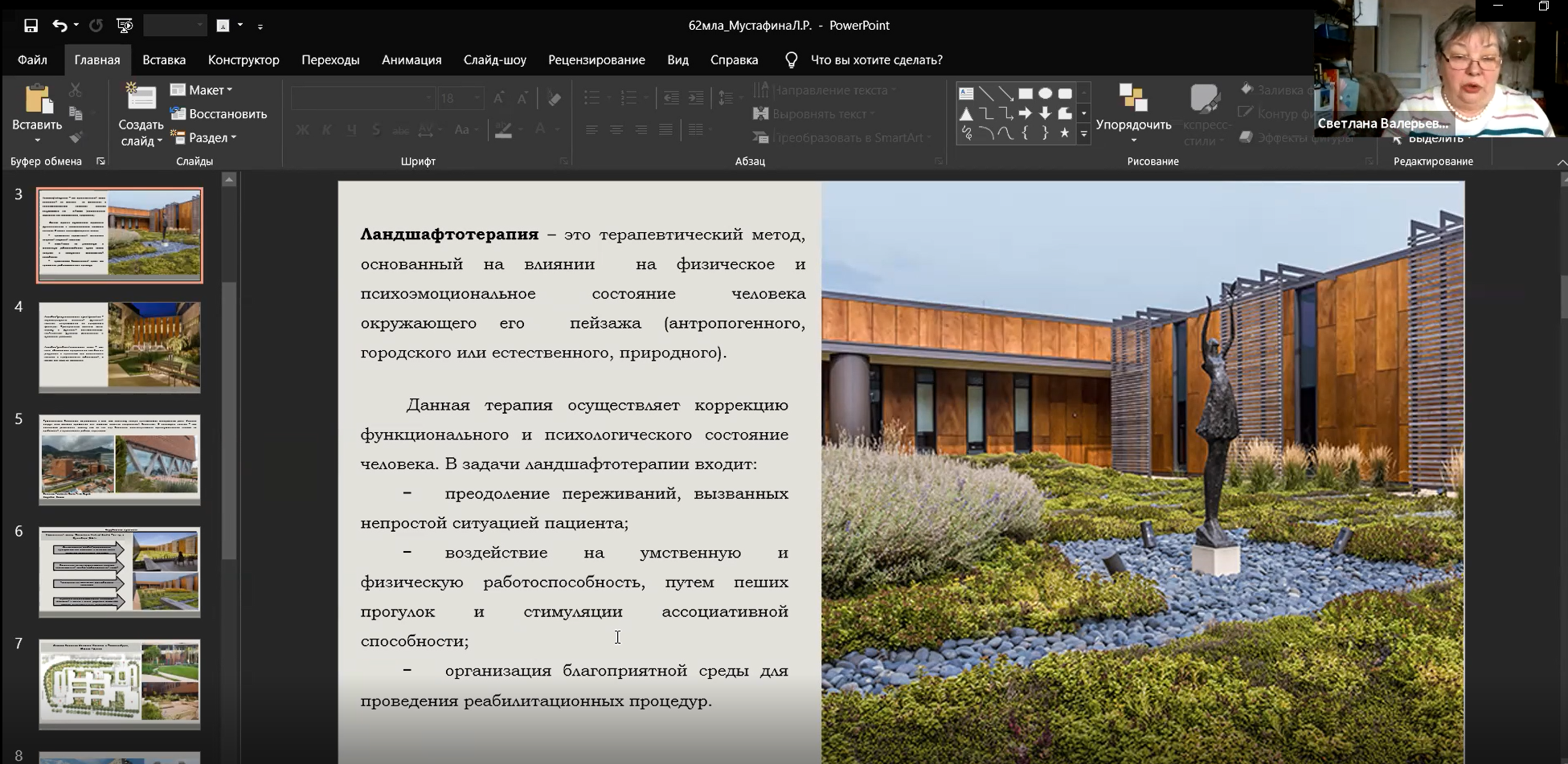Open the Упорядочить arrange icon
Image resolution: width=1568 pixels, height=764 pixels.
pos(1133,98)
